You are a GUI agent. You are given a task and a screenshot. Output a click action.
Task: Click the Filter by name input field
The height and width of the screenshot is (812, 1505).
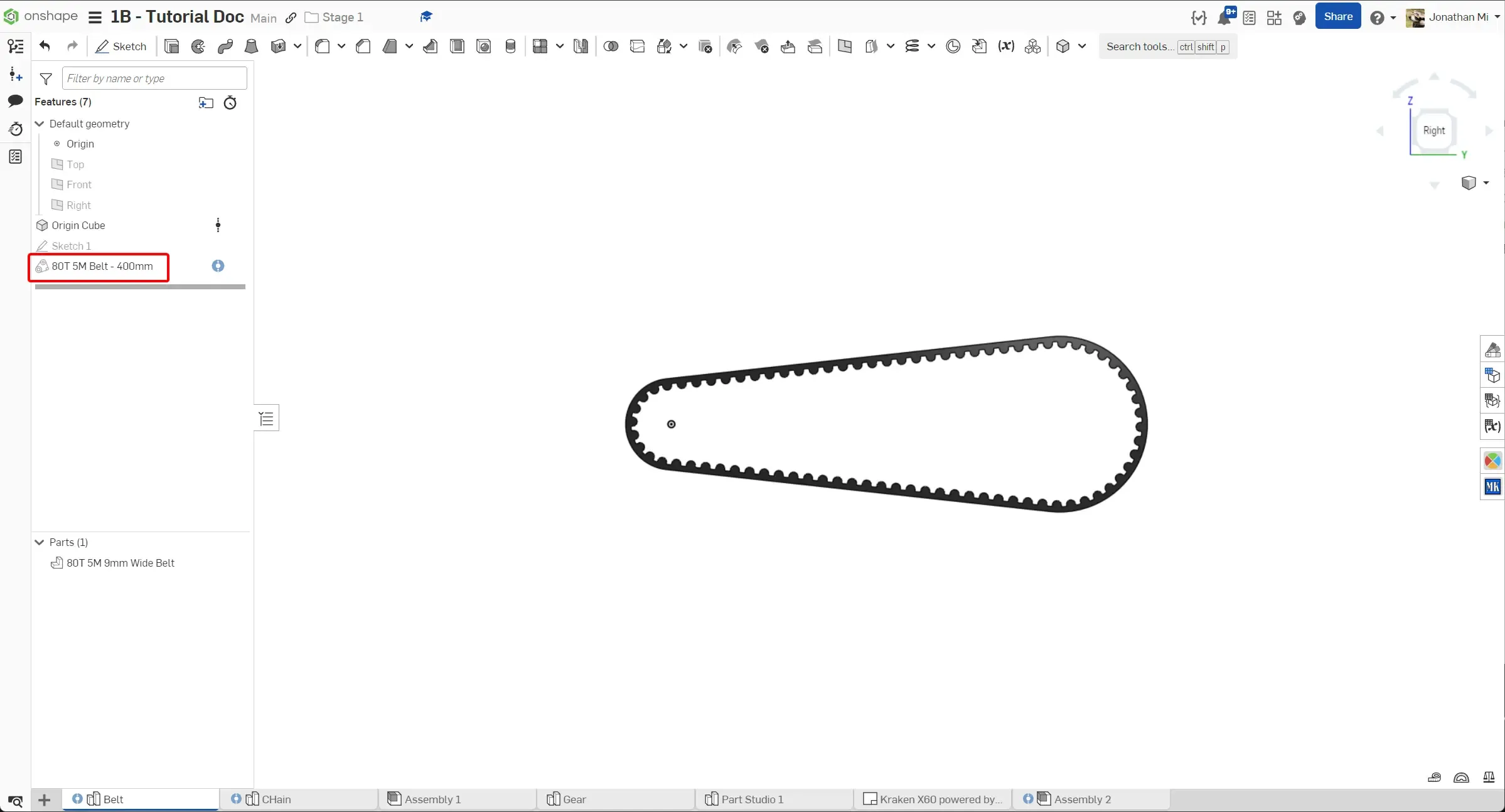154,78
